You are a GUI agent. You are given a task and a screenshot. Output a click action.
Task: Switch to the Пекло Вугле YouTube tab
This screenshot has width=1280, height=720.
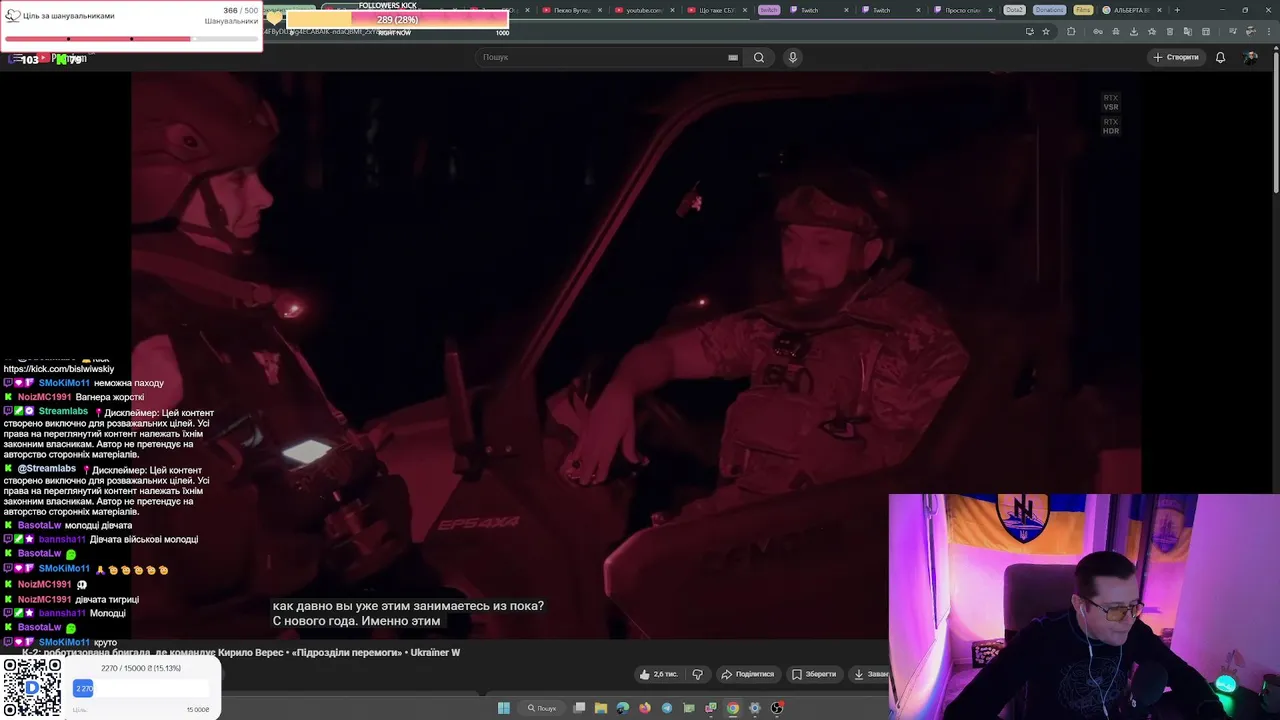[x=573, y=10]
